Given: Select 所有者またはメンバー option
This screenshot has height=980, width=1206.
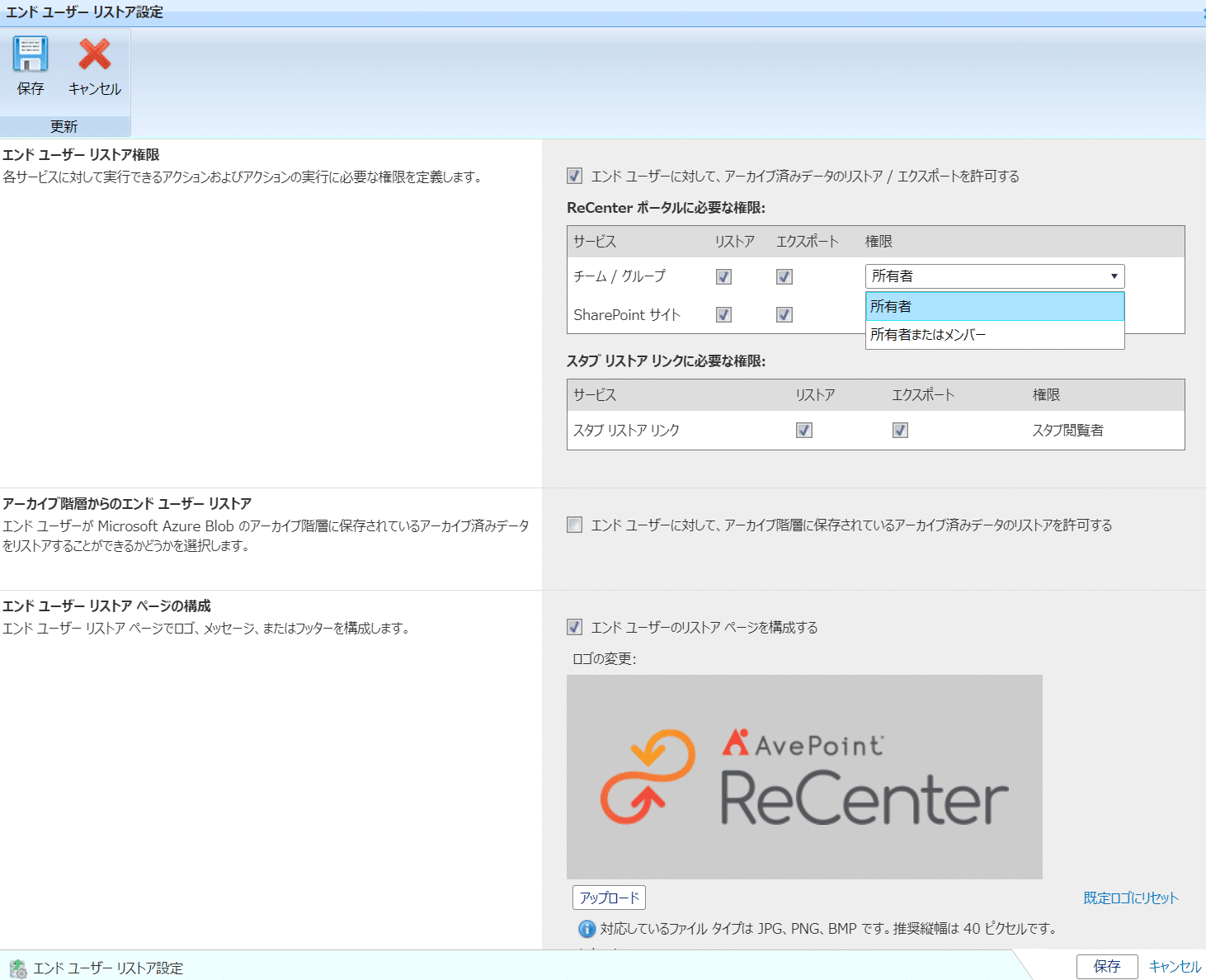Looking at the screenshot, I should (995, 334).
